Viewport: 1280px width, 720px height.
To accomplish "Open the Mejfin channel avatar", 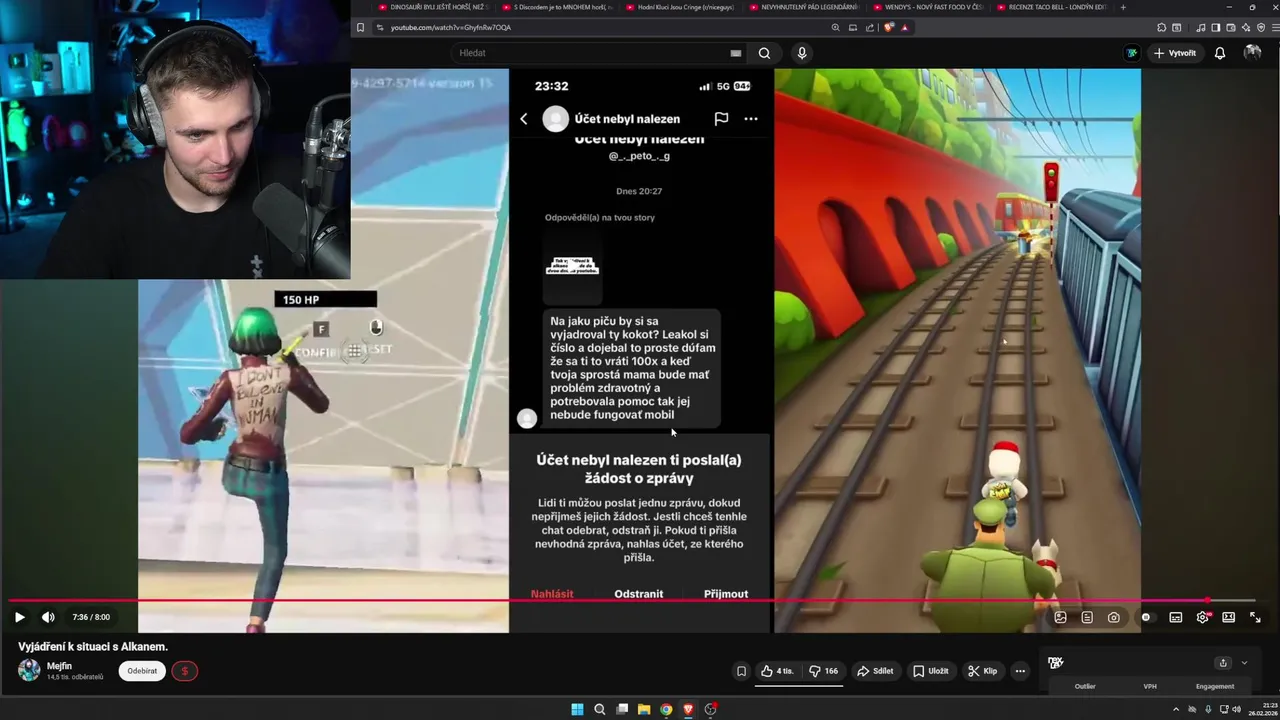I will (29, 670).
